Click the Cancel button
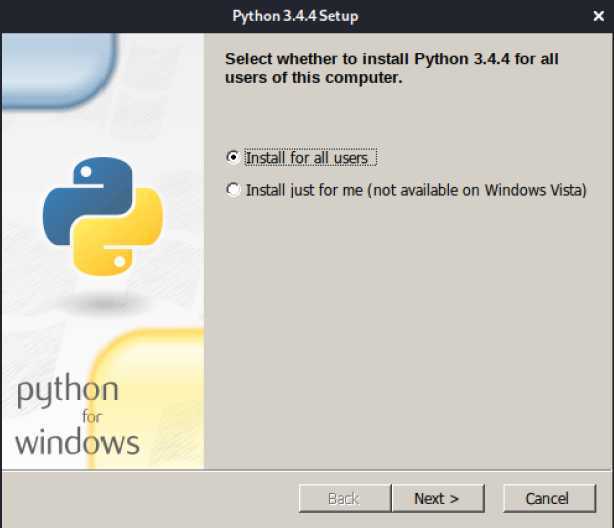The image size is (614, 528). coord(549,498)
